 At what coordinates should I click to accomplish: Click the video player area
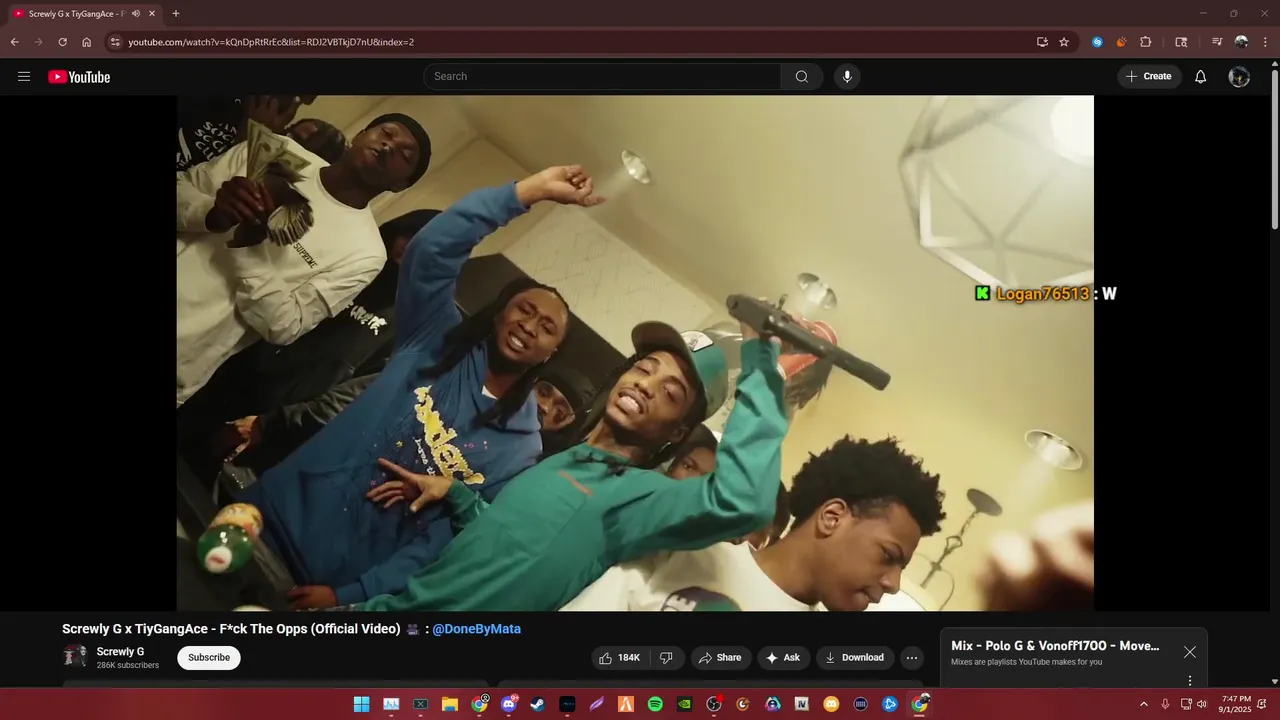635,353
